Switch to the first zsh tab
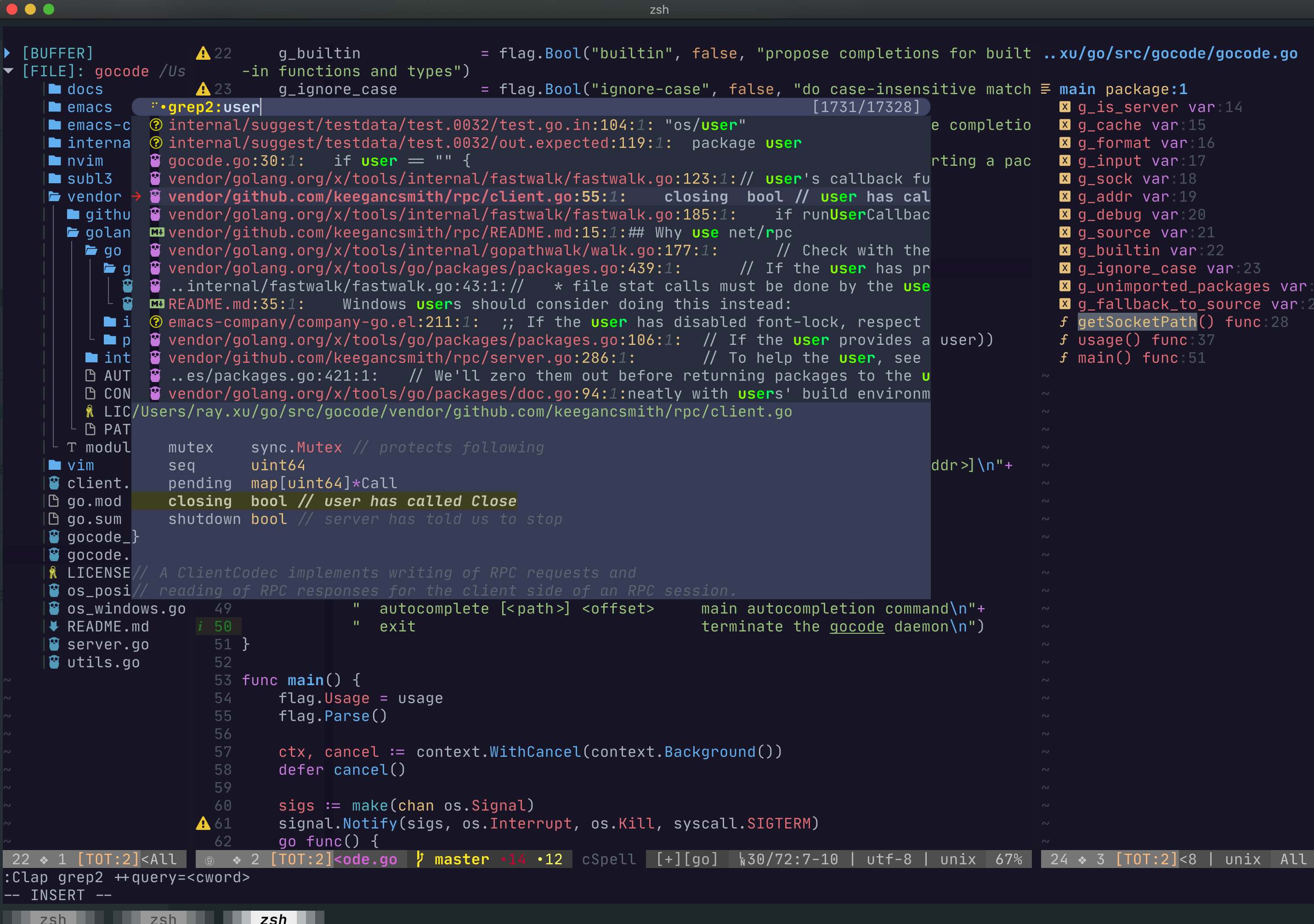1314x924 pixels. tap(53, 918)
